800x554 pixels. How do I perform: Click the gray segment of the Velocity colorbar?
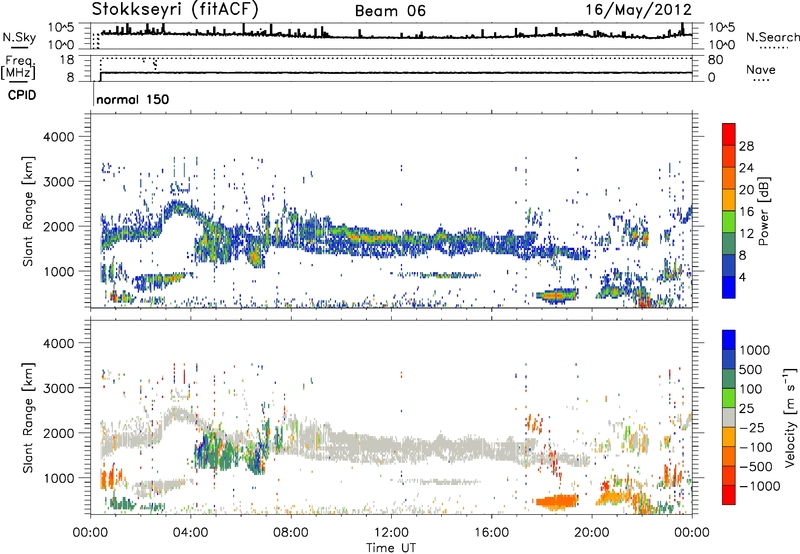(729, 417)
